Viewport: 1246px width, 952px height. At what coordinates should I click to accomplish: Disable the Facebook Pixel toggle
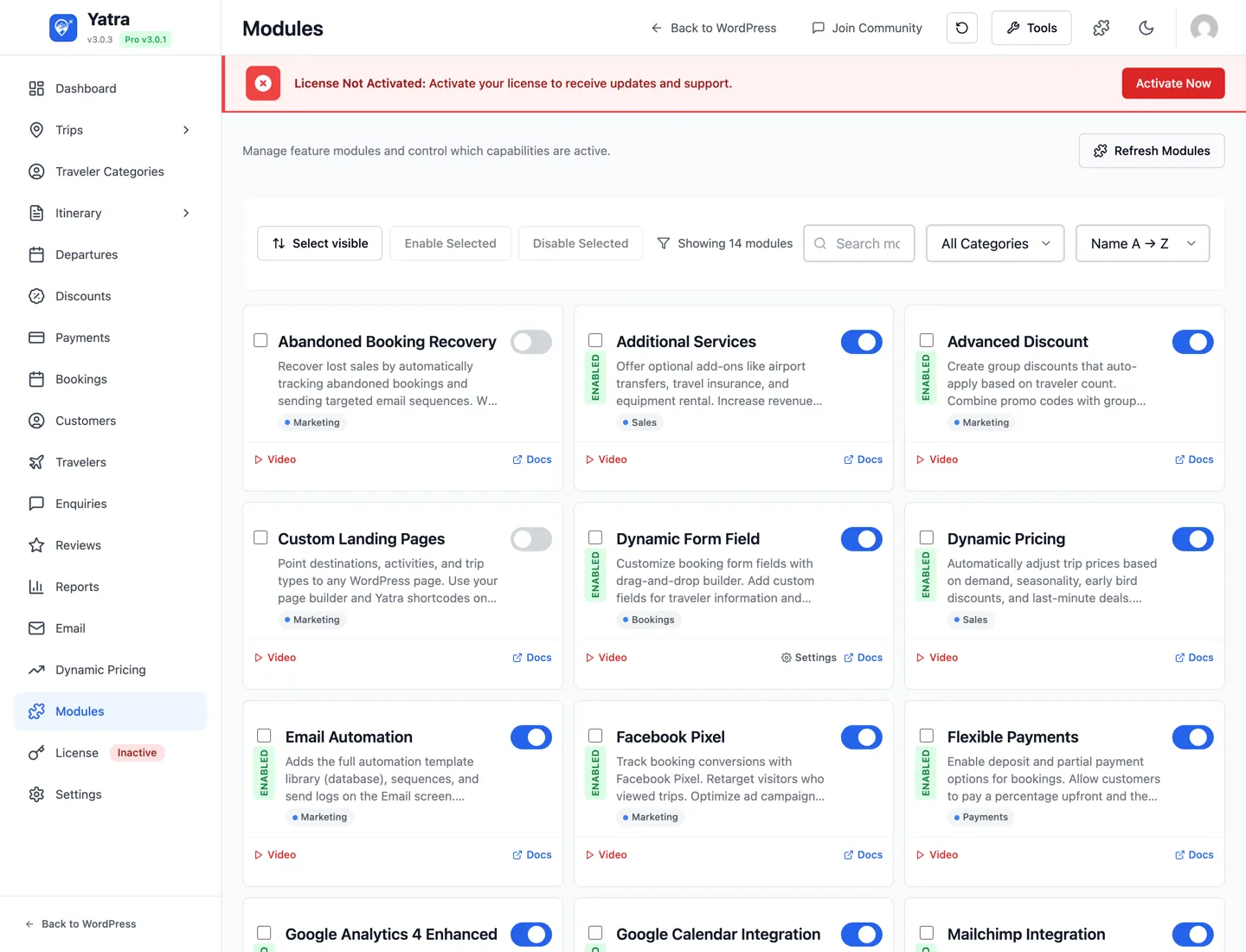(862, 737)
